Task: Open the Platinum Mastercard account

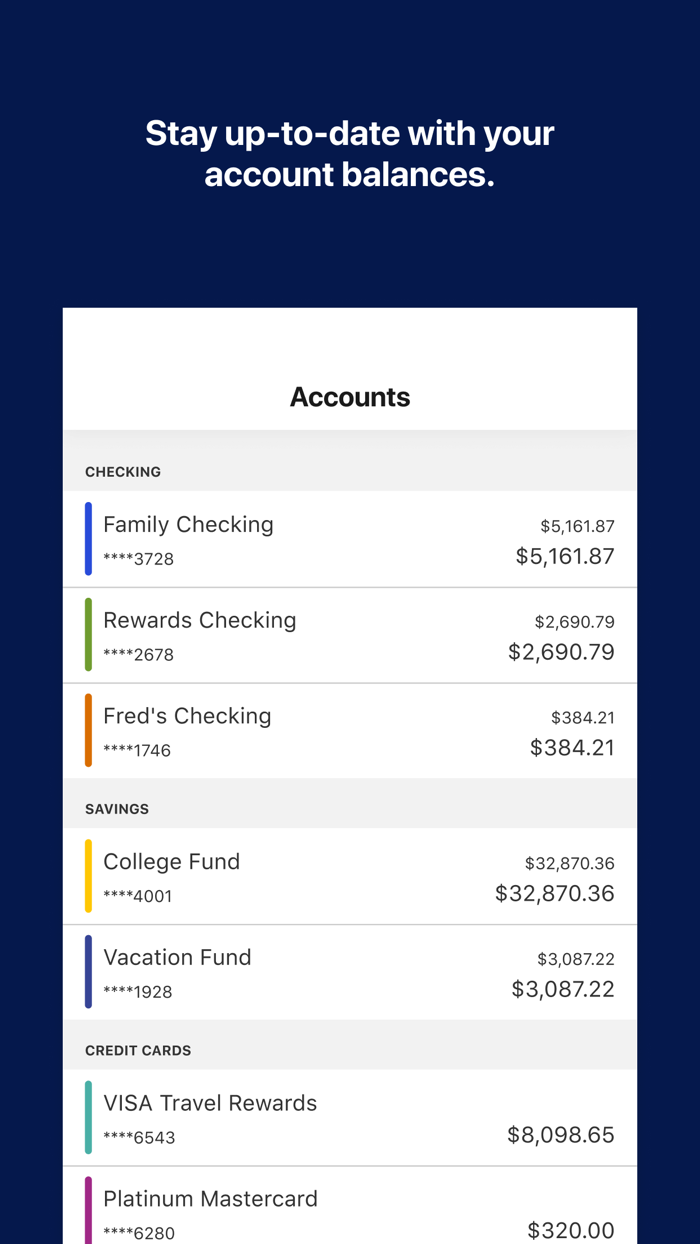Action: point(210,1199)
